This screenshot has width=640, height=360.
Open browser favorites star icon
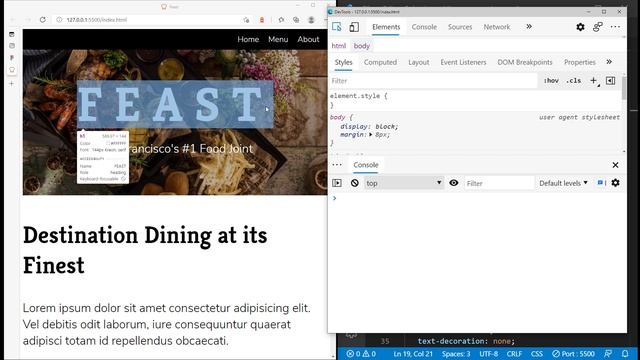[x=281, y=20]
